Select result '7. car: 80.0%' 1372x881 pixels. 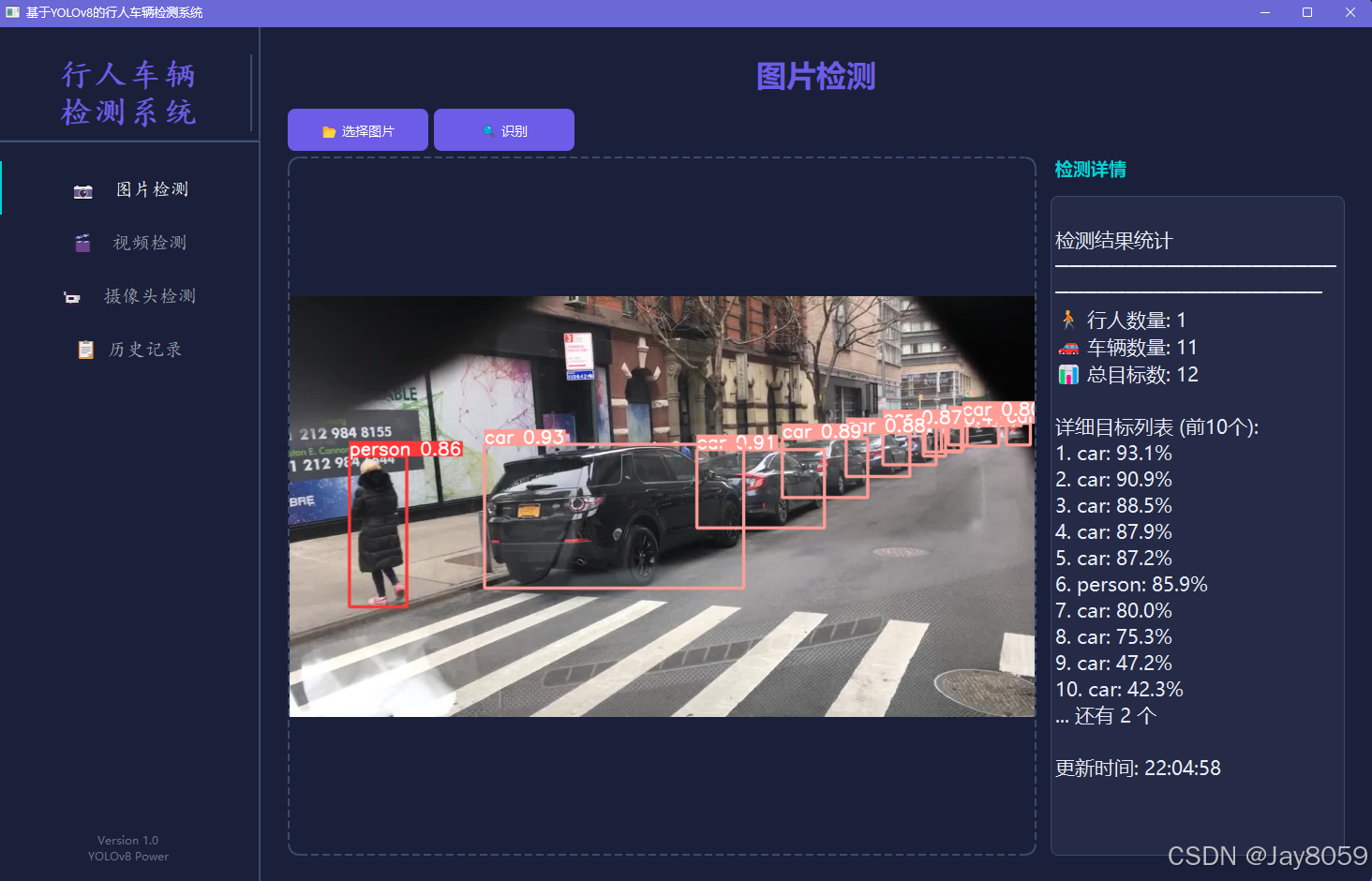click(x=1113, y=611)
